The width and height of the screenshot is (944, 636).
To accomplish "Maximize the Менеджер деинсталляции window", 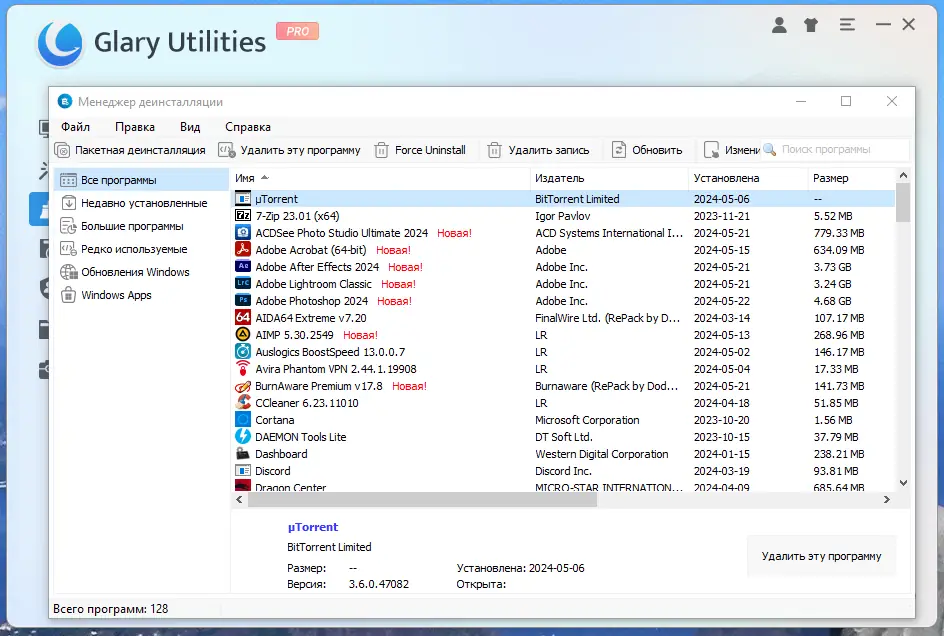I will click(846, 101).
